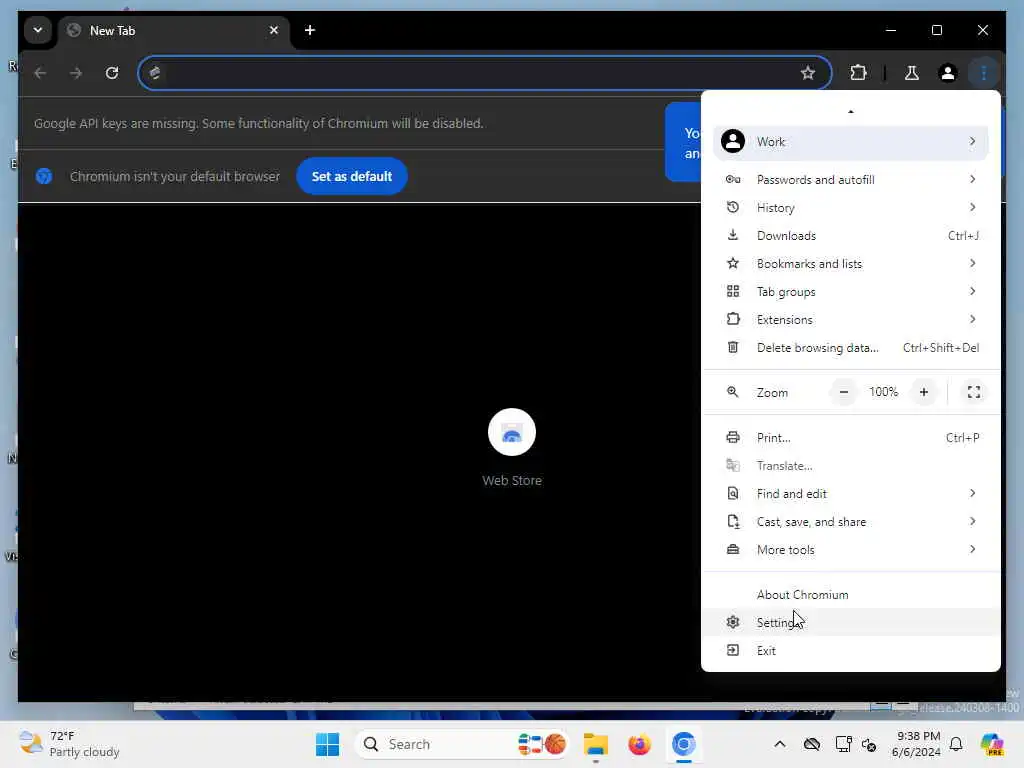Open the History menu item
The height and width of the screenshot is (768, 1024).
[x=850, y=208]
